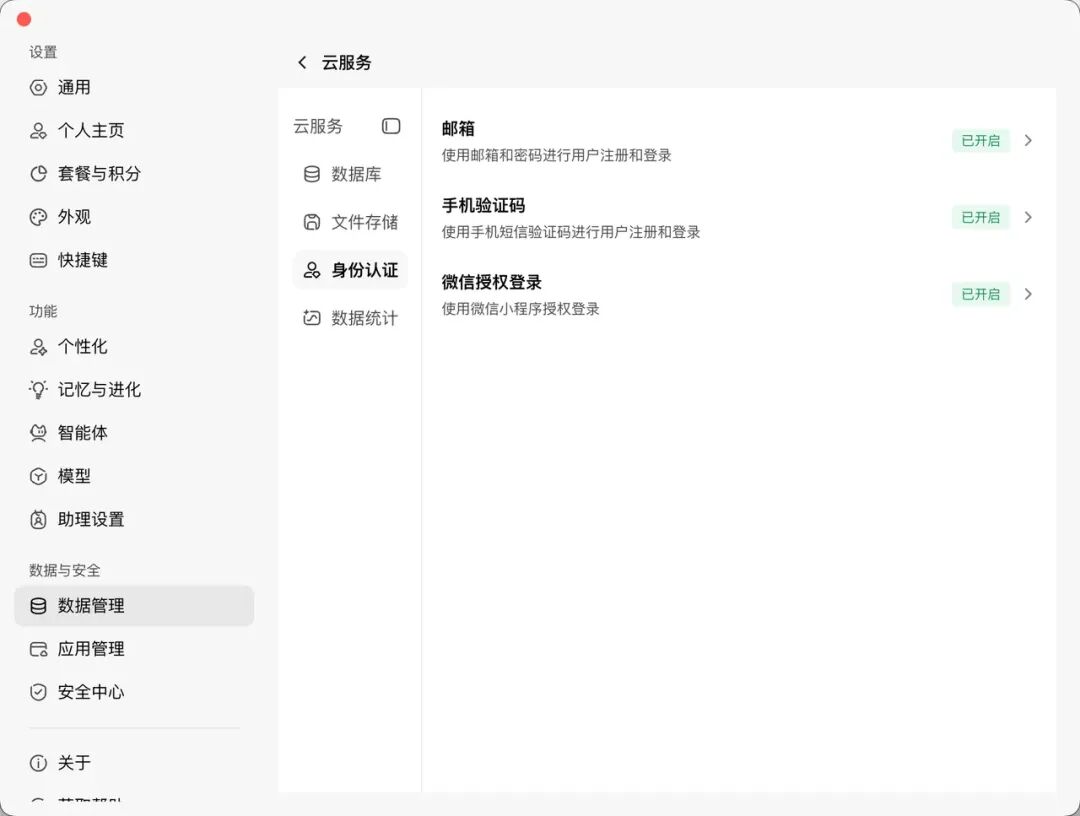Screen dimensions: 1080x816
Task: Click the 记忆与进化 lightbulb icon
Action: [x=39, y=390]
